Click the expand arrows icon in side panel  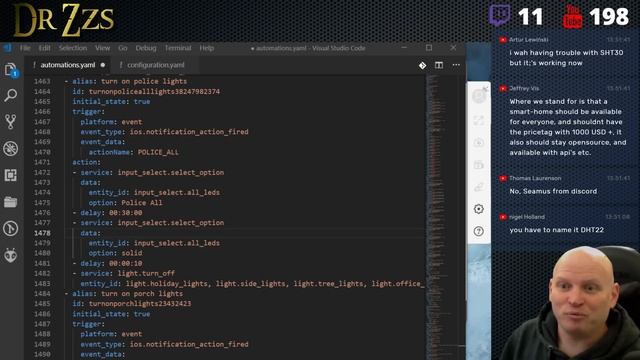(479, 121)
